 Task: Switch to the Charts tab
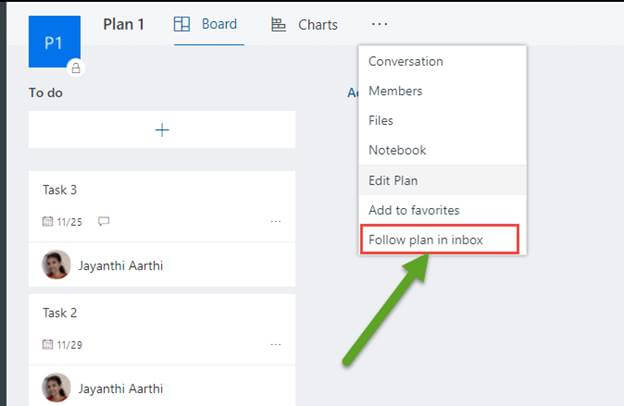coord(304,25)
